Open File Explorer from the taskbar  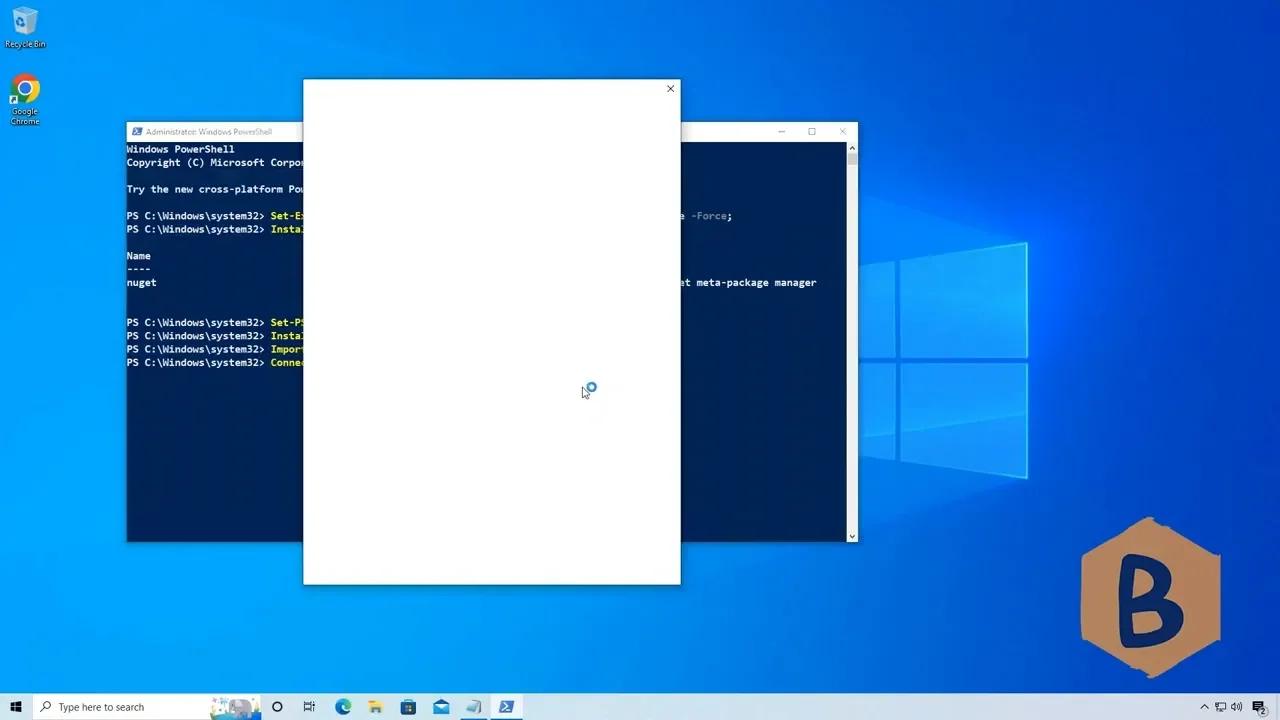pos(375,707)
